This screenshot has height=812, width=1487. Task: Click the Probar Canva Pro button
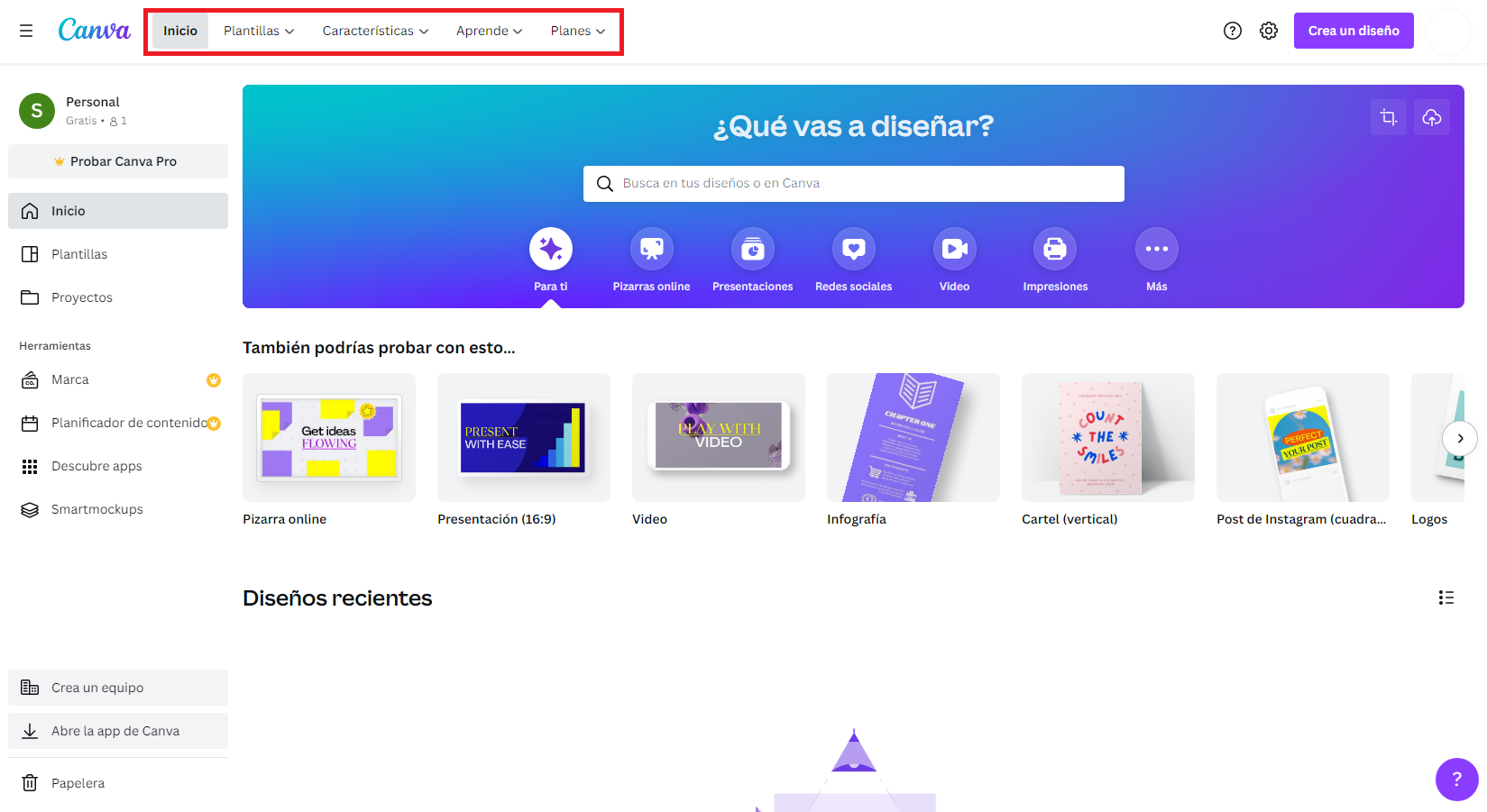[x=118, y=161]
